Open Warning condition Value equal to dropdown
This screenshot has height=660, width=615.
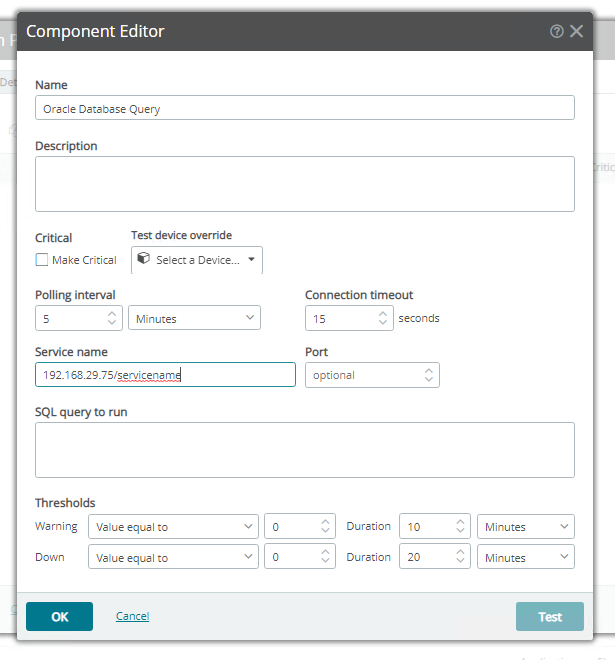(173, 526)
